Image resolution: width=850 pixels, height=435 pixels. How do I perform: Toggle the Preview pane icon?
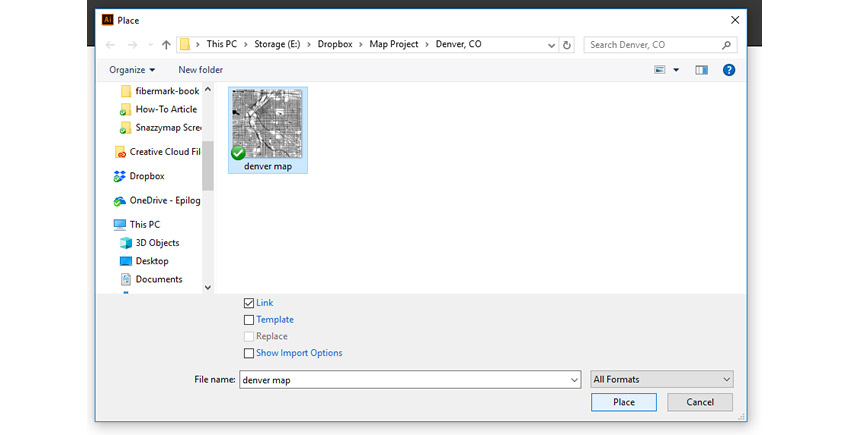(701, 70)
